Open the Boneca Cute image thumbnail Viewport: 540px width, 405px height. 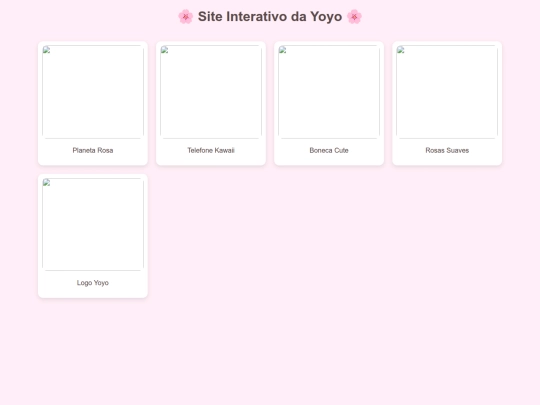tap(329, 92)
